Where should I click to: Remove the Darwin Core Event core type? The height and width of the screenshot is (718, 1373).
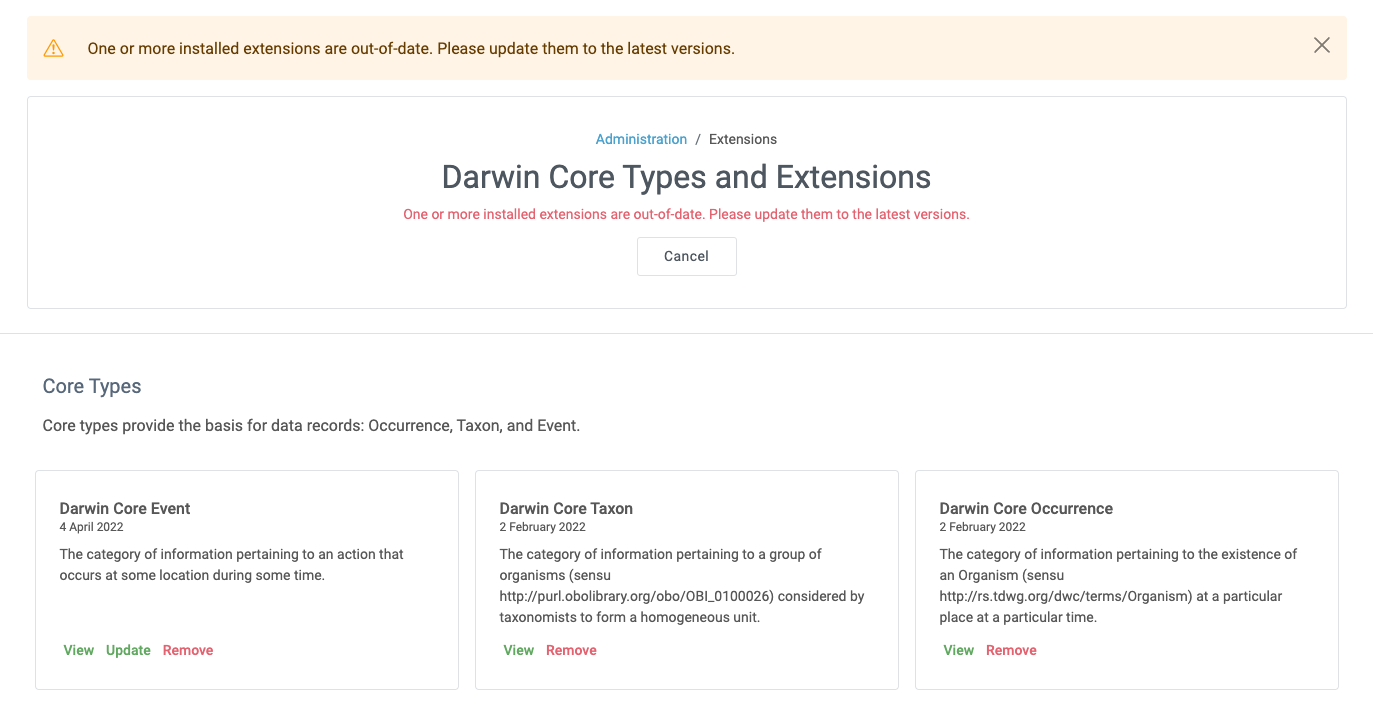pyautogui.click(x=188, y=650)
